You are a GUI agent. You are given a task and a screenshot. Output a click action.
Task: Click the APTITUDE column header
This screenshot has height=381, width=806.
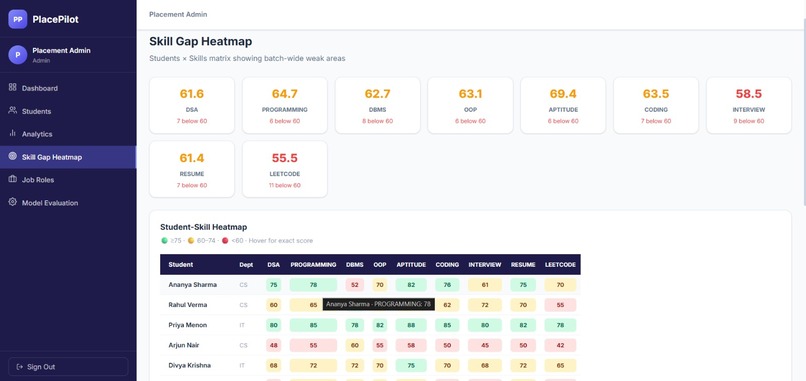point(411,265)
